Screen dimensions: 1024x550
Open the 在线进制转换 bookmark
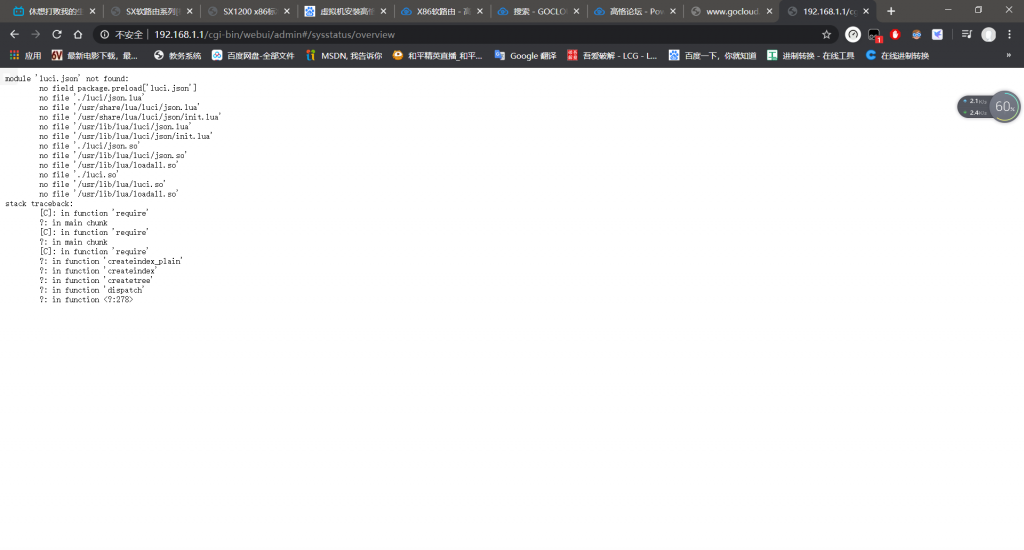pyautogui.click(x=897, y=56)
